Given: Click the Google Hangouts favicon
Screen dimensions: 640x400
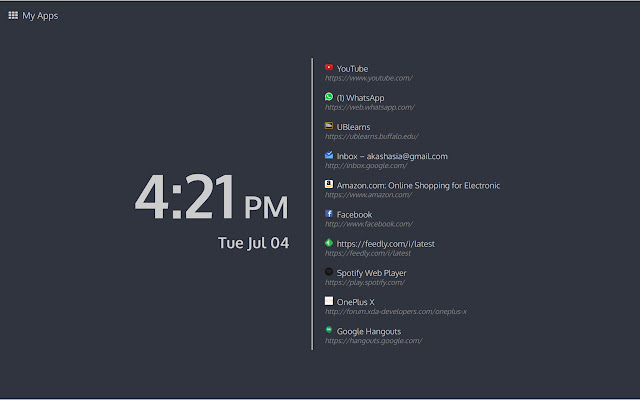Looking at the screenshot, I should point(329,330).
